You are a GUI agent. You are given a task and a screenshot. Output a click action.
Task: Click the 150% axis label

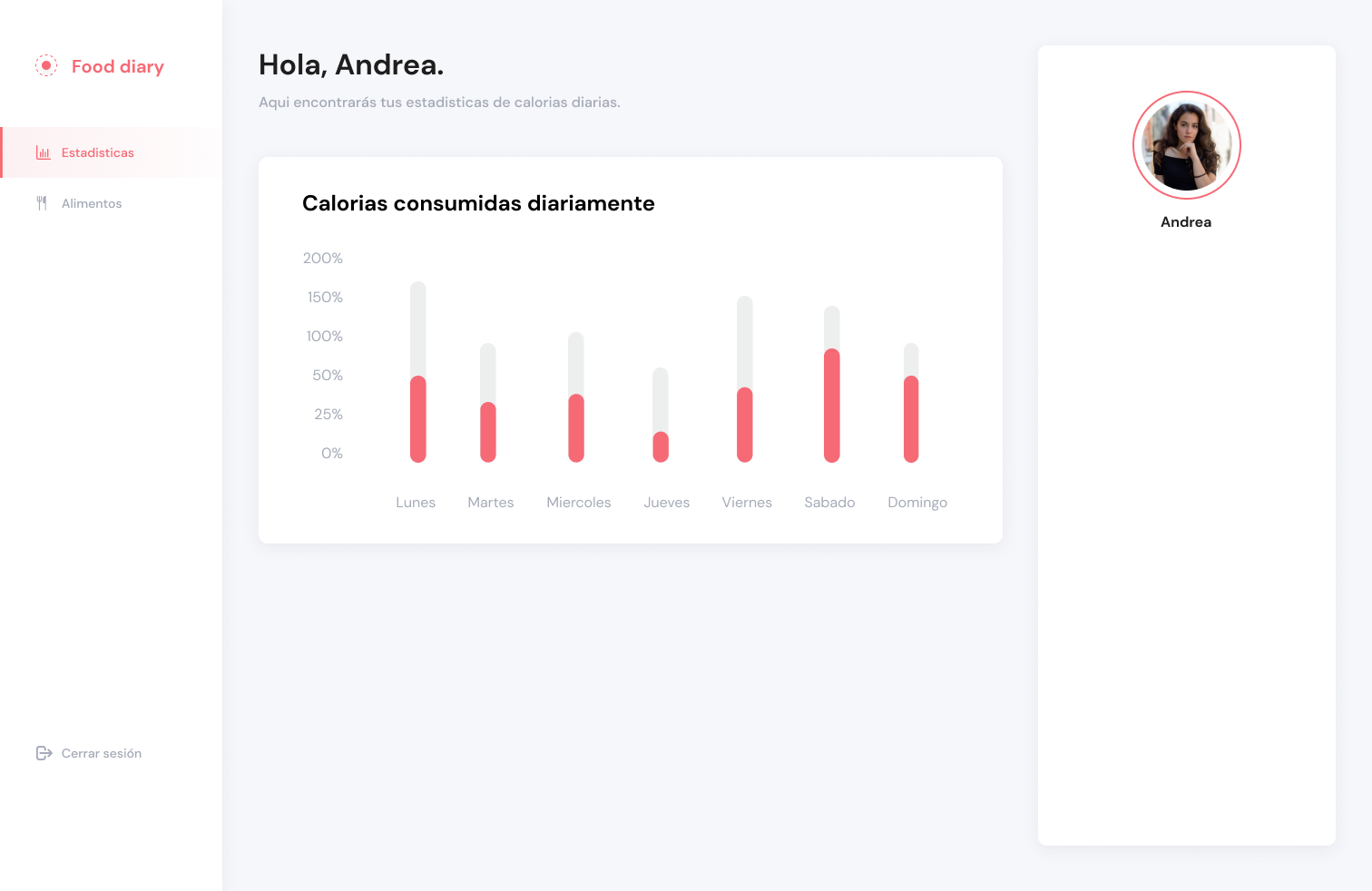pos(325,298)
